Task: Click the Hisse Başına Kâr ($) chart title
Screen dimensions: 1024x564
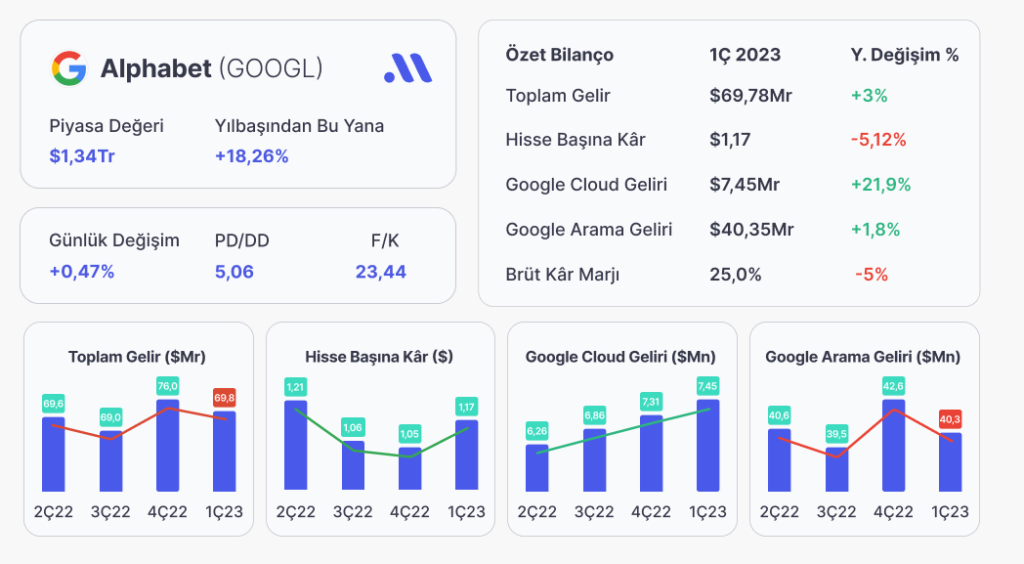Action: [x=379, y=357]
